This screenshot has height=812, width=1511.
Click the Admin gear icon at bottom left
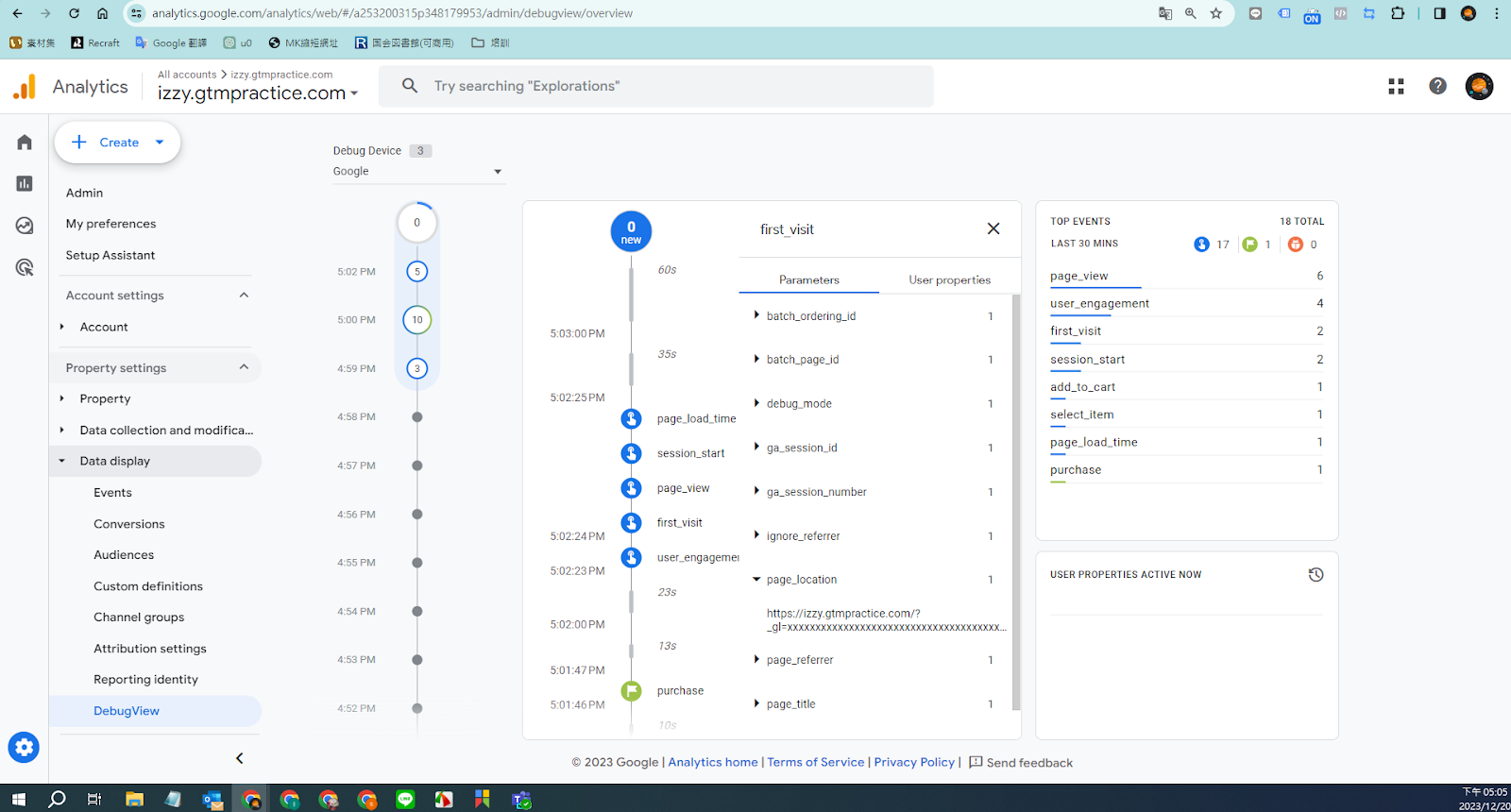click(24, 748)
